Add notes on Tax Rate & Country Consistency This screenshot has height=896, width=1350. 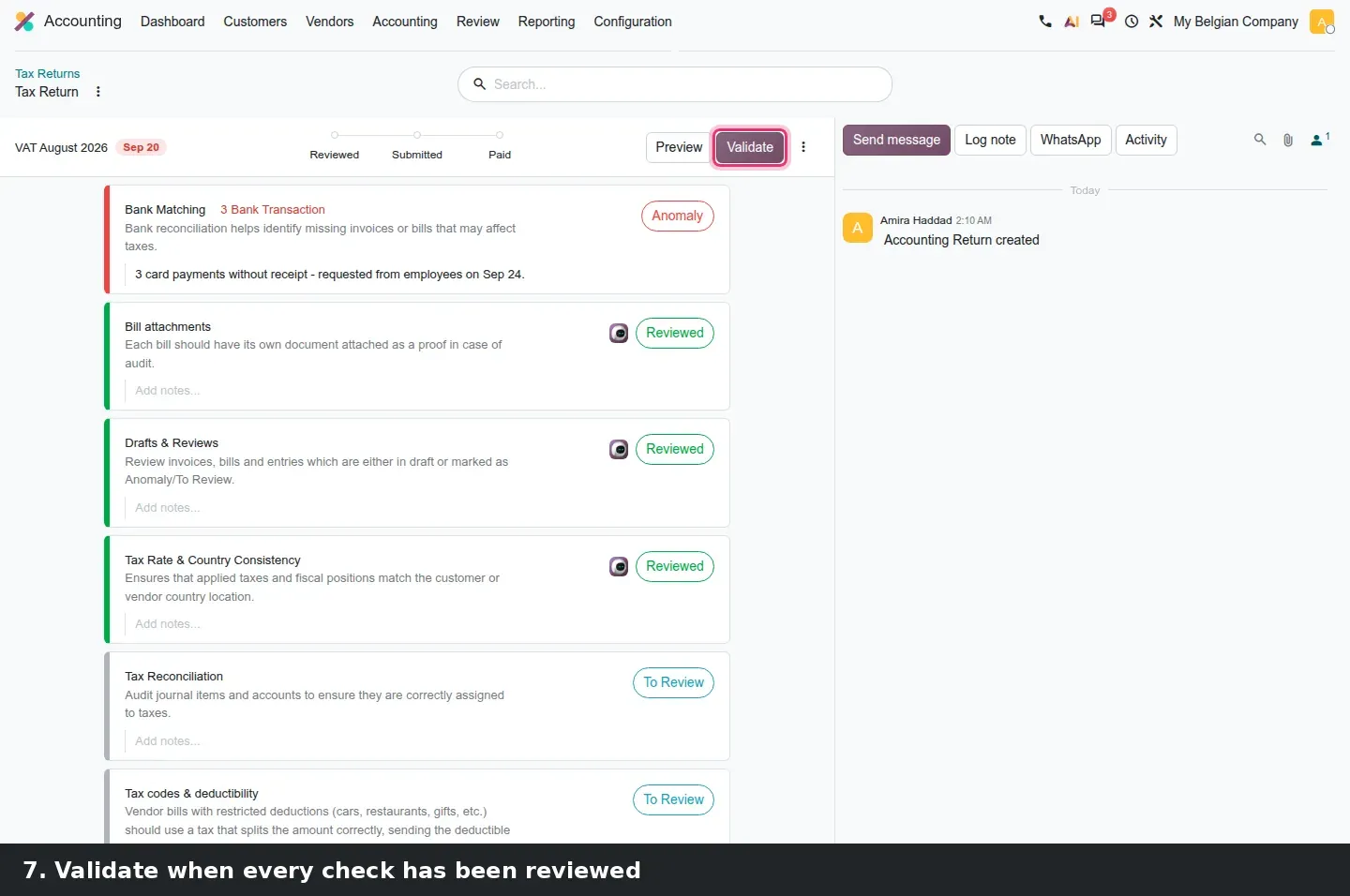click(x=167, y=624)
